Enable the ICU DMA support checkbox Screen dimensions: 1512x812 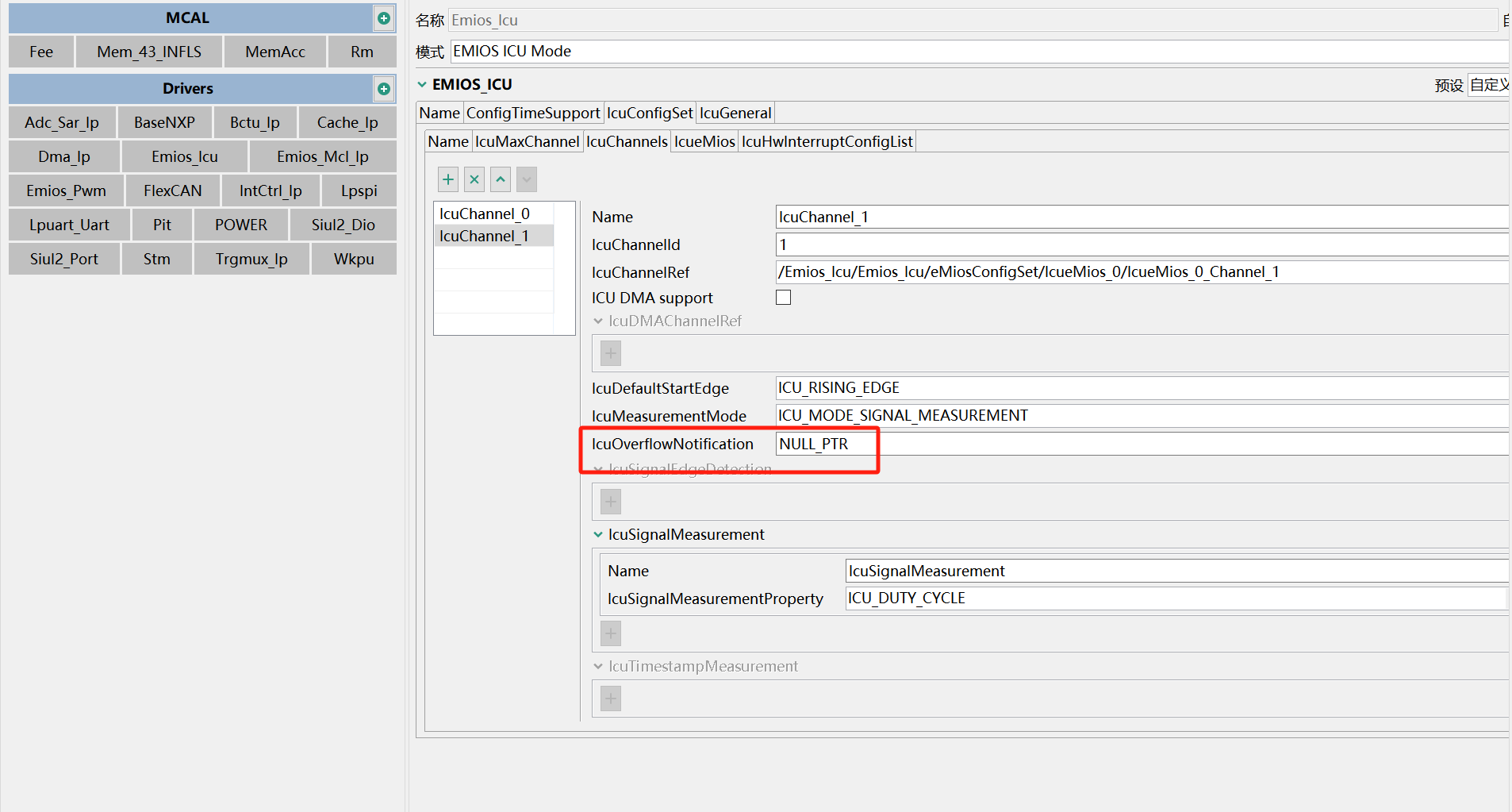[783, 297]
